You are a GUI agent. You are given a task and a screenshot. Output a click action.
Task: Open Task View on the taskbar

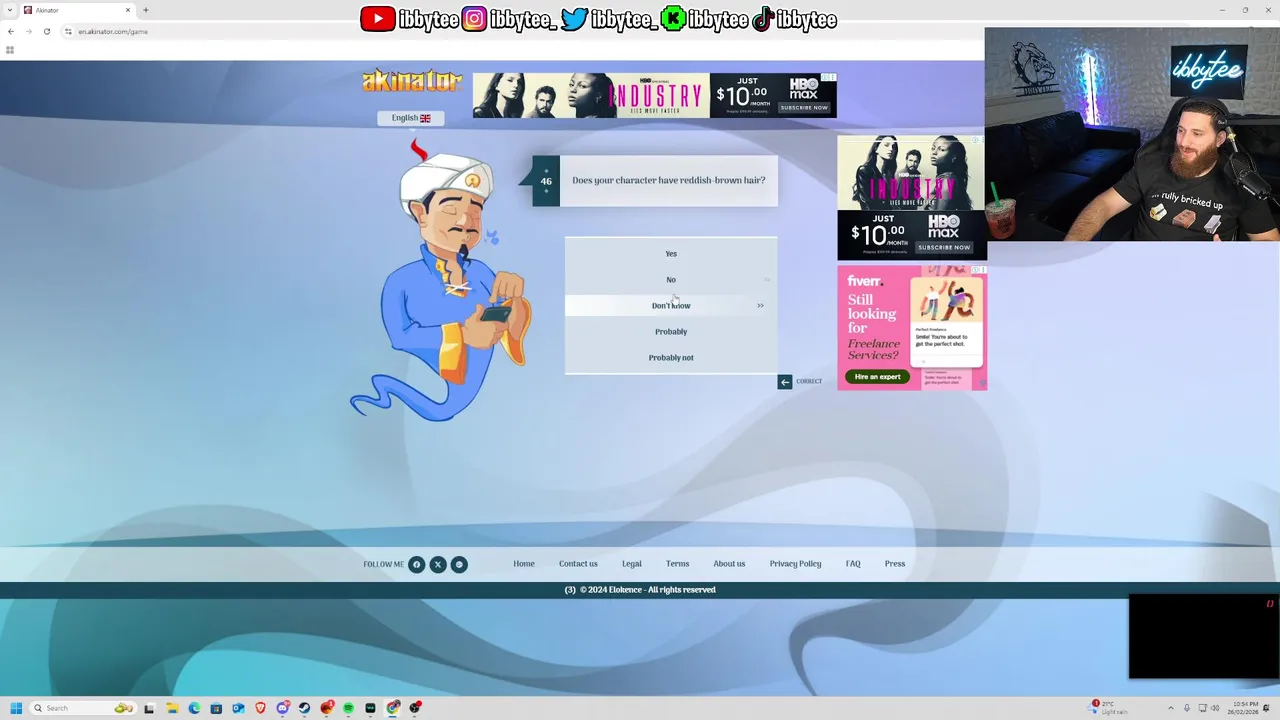pyautogui.click(x=149, y=708)
